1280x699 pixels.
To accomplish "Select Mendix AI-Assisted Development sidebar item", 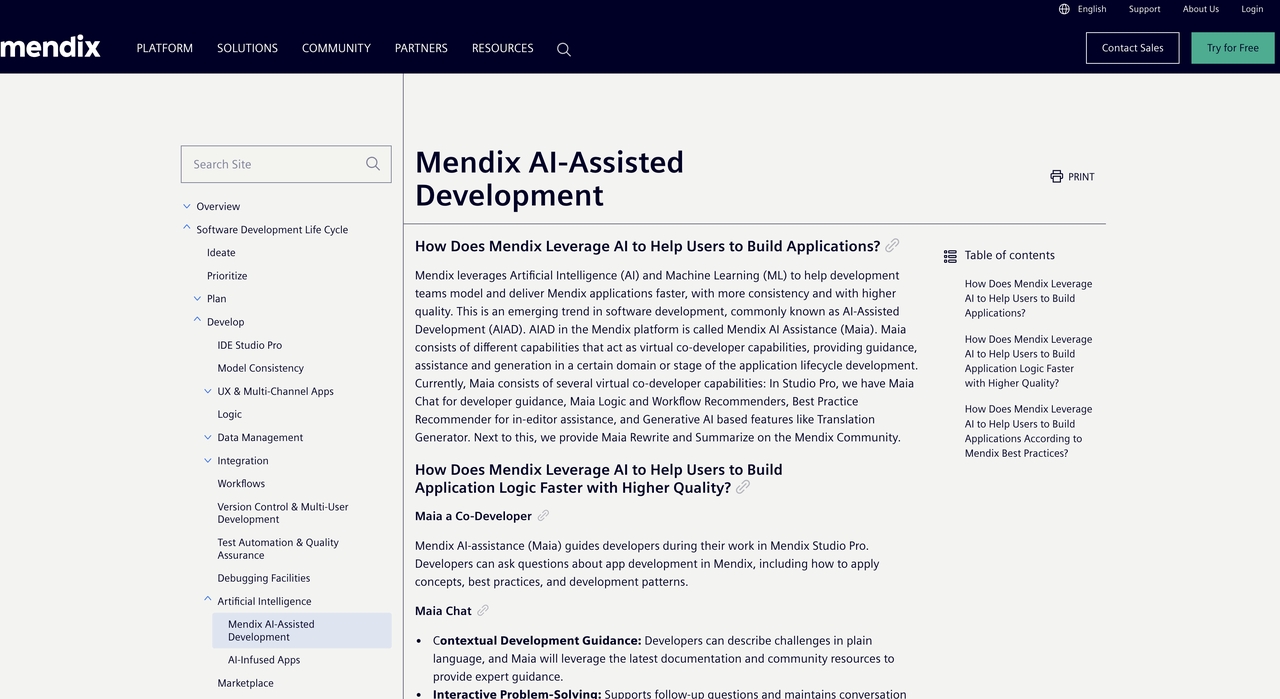I will [302, 630].
